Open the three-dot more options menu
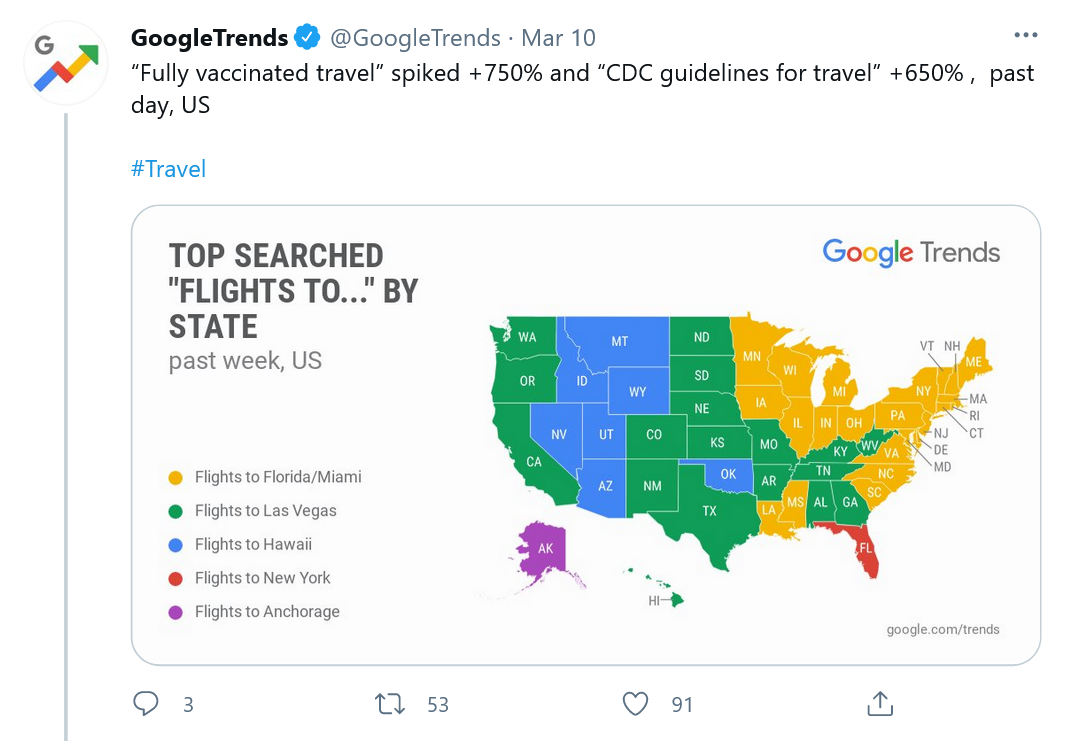Image resolution: width=1065 pixels, height=748 pixels. [x=1026, y=36]
